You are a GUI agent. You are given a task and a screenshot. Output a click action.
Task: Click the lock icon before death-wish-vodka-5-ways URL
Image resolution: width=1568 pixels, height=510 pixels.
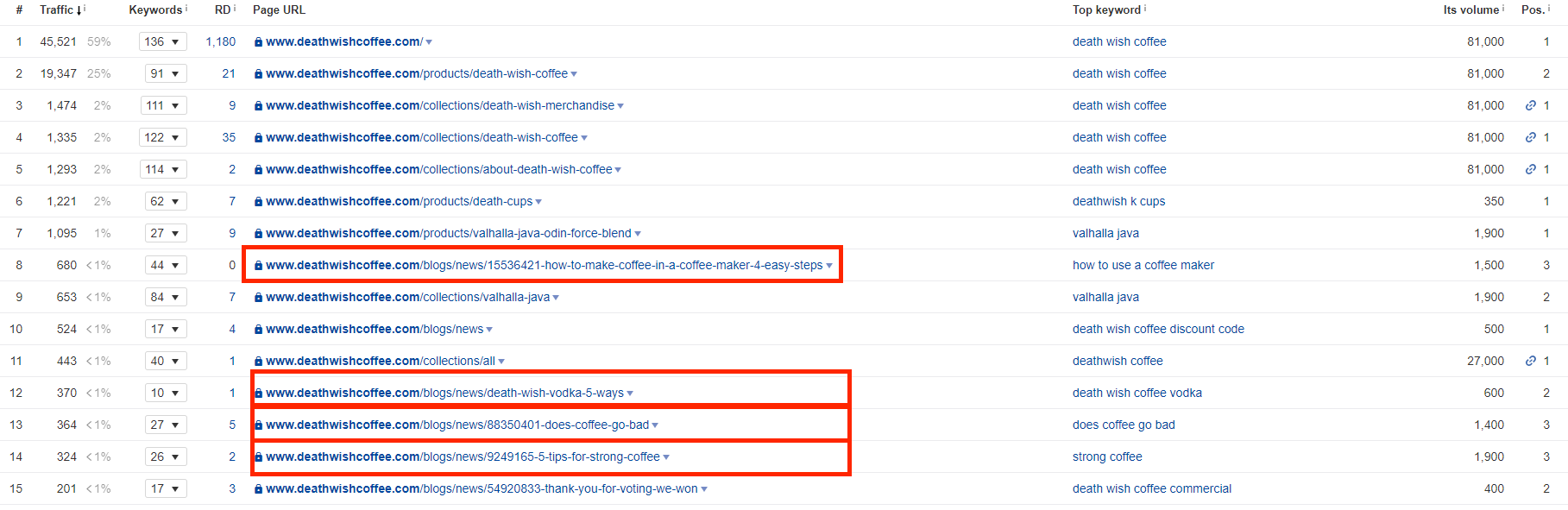click(x=258, y=393)
